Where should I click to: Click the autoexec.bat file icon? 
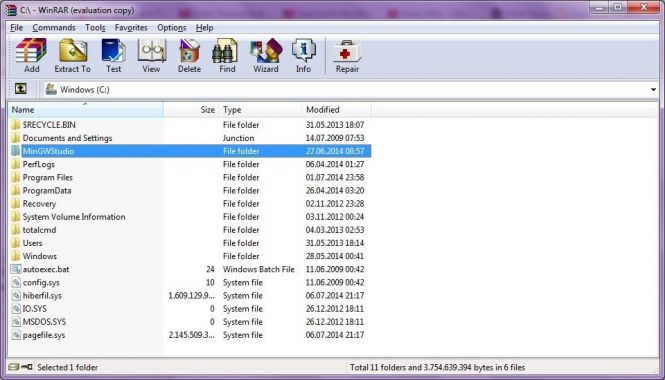click(16, 269)
